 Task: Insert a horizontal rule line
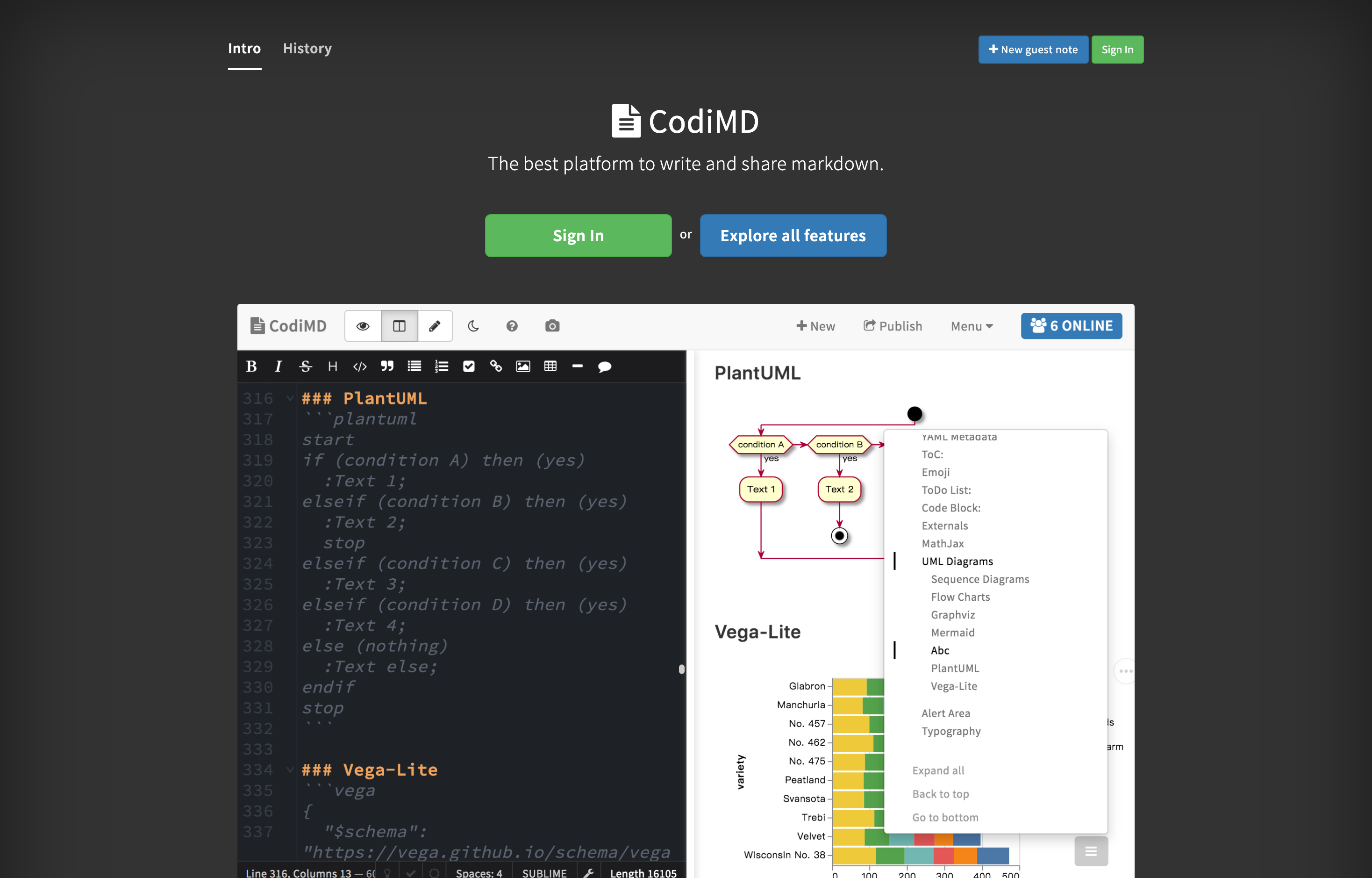pyautogui.click(x=577, y=367)
